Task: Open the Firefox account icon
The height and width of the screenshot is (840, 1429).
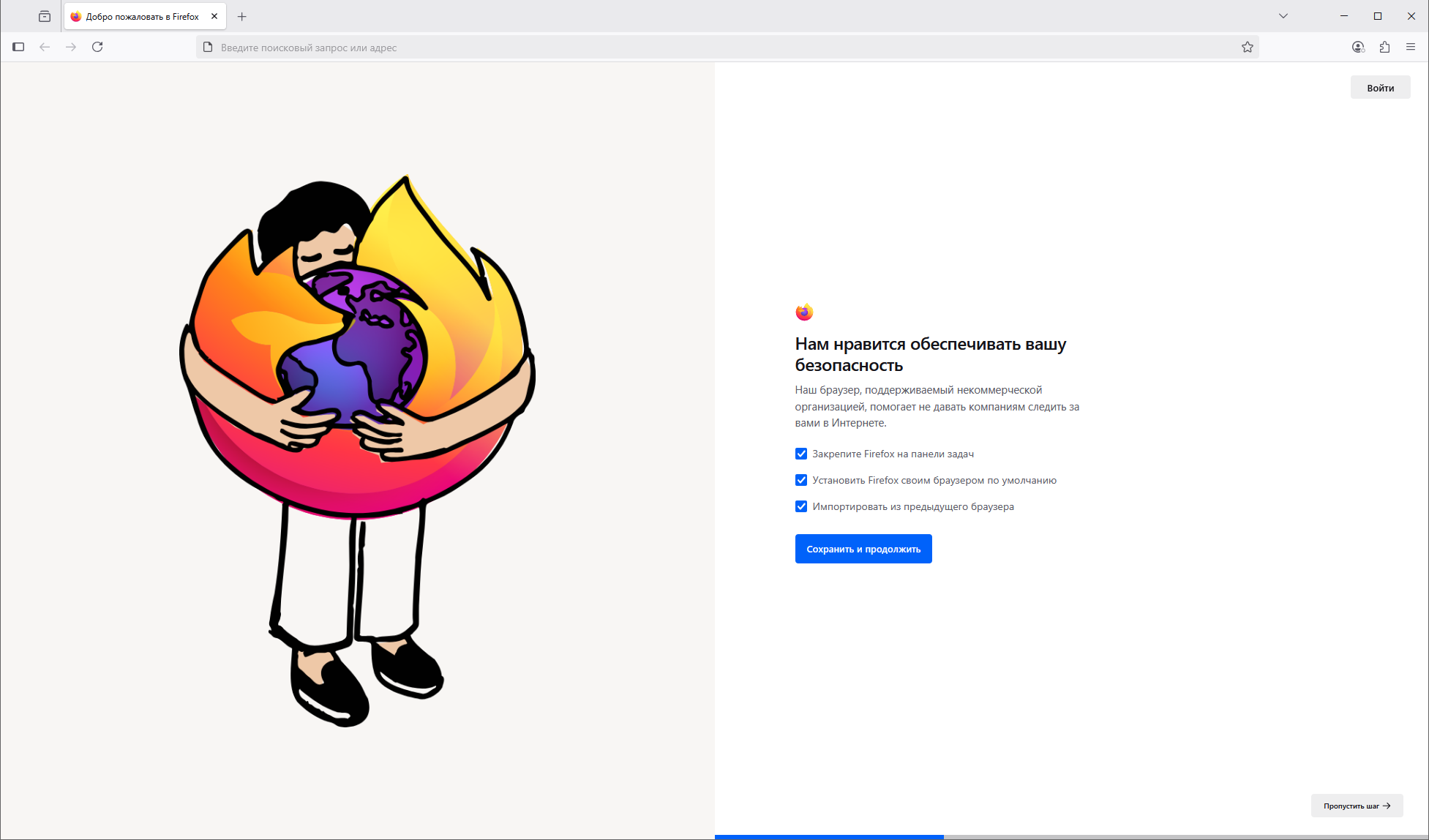Action: 1358,47
